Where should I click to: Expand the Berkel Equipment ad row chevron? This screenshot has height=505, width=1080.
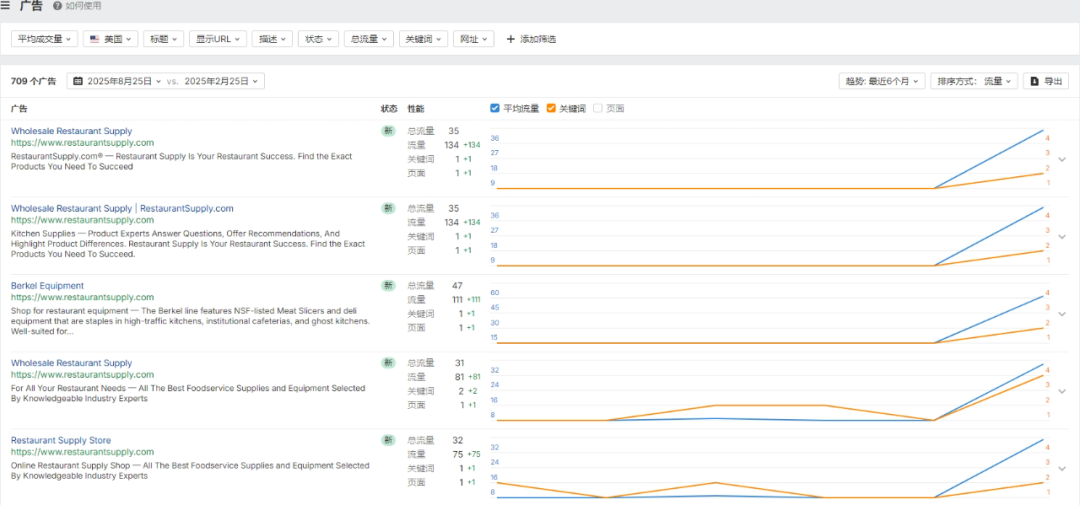[1061, 314]
